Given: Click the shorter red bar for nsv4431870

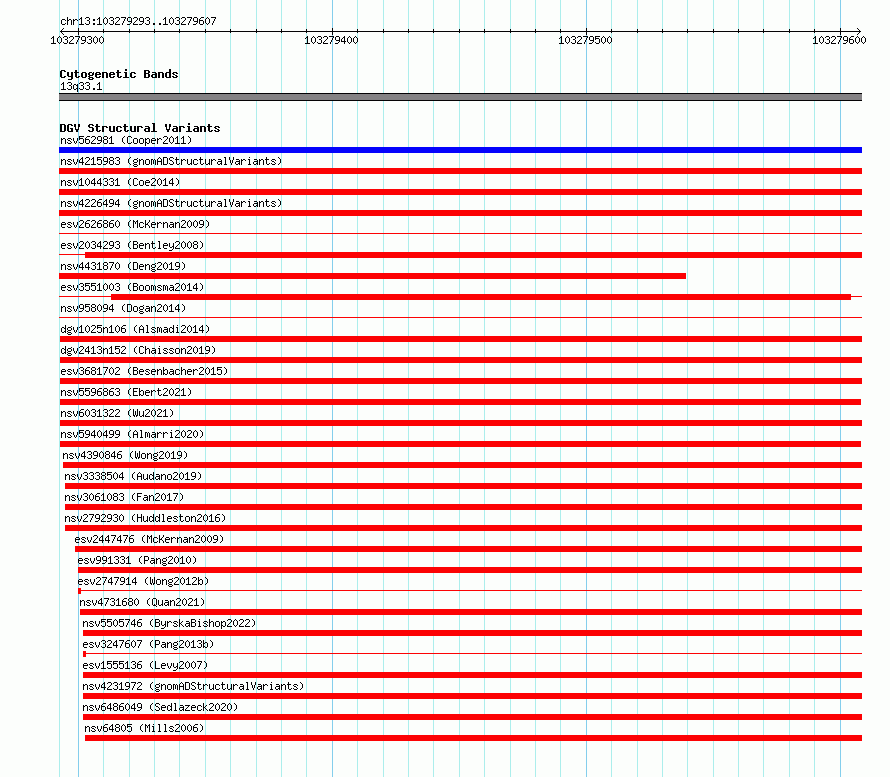Looking at the screenshot, I should pyautogui.click(x=372, y=276).
